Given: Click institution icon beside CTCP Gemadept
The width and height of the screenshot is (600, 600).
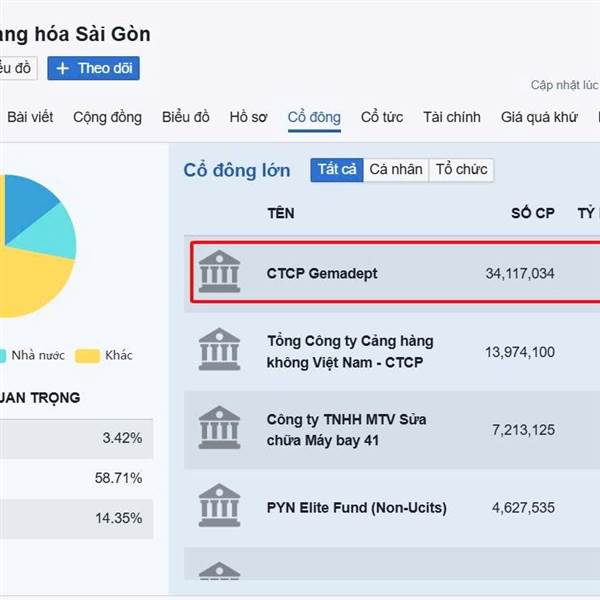Looking at the screenshot, I should tap(219, 272).
